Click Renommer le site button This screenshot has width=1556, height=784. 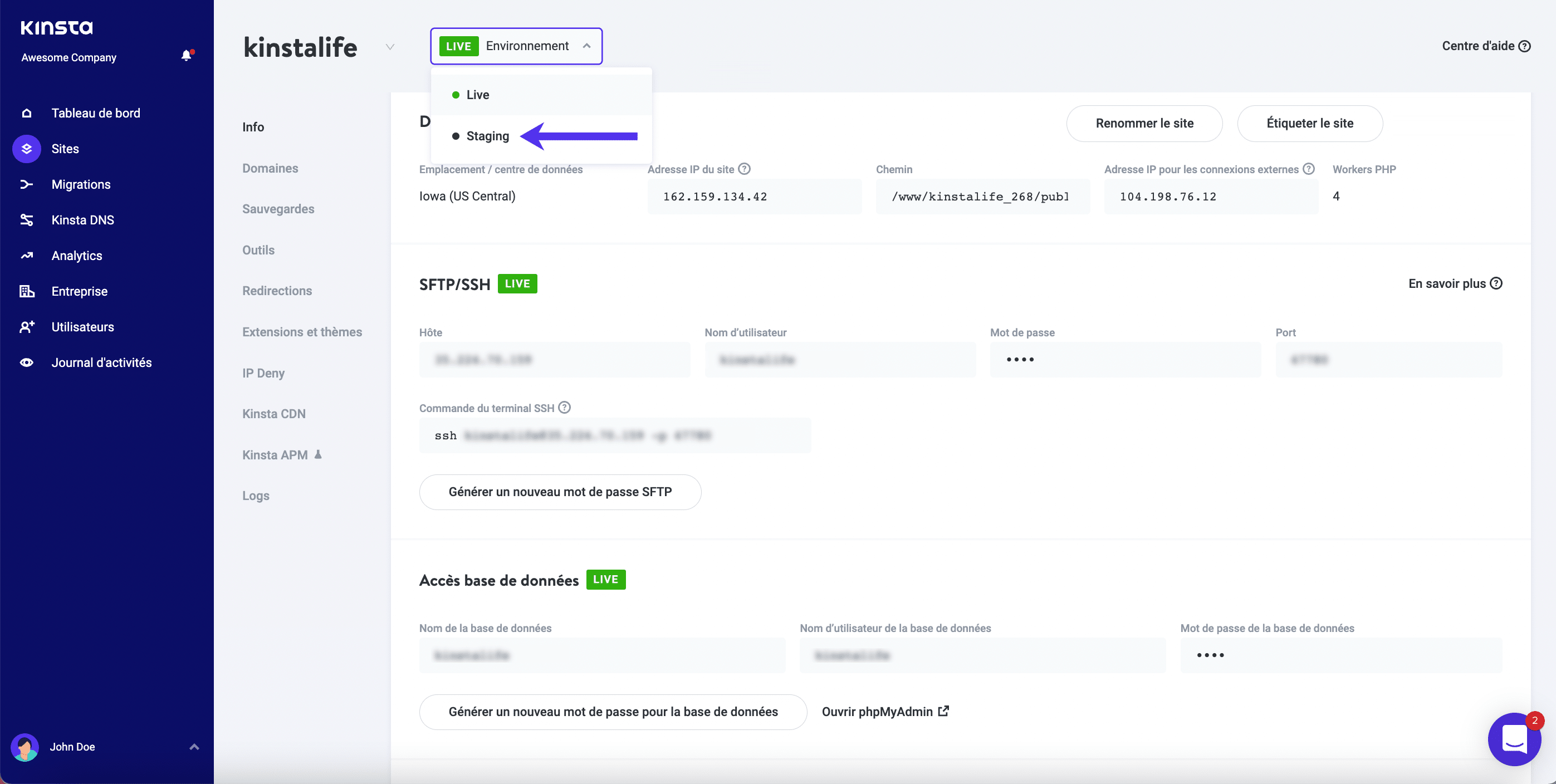1144,123
